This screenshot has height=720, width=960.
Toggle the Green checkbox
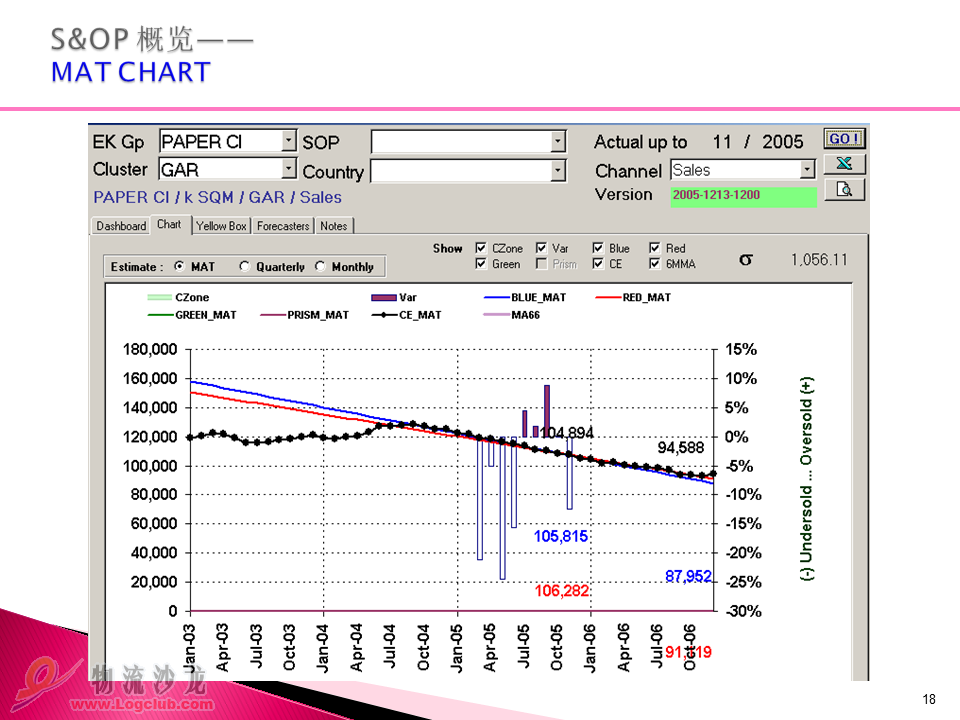coord(481,264)
